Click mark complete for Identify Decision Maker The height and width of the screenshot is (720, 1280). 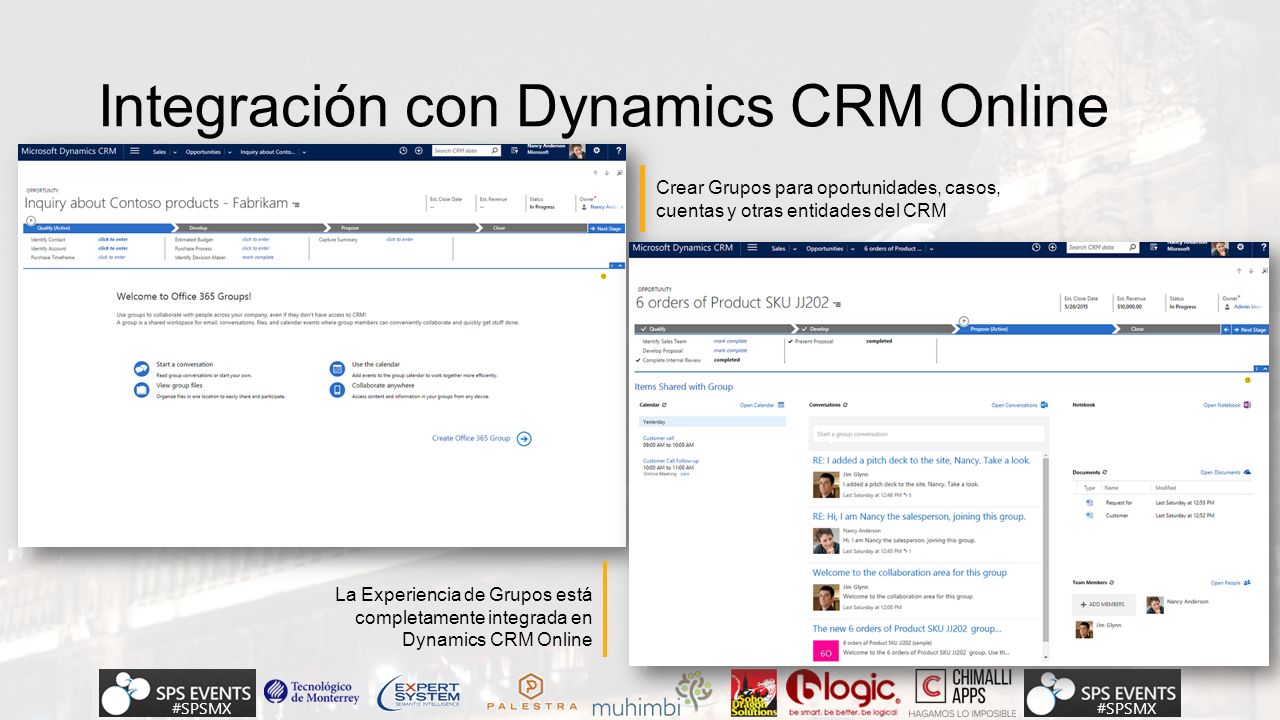click(x=258, y=257)
